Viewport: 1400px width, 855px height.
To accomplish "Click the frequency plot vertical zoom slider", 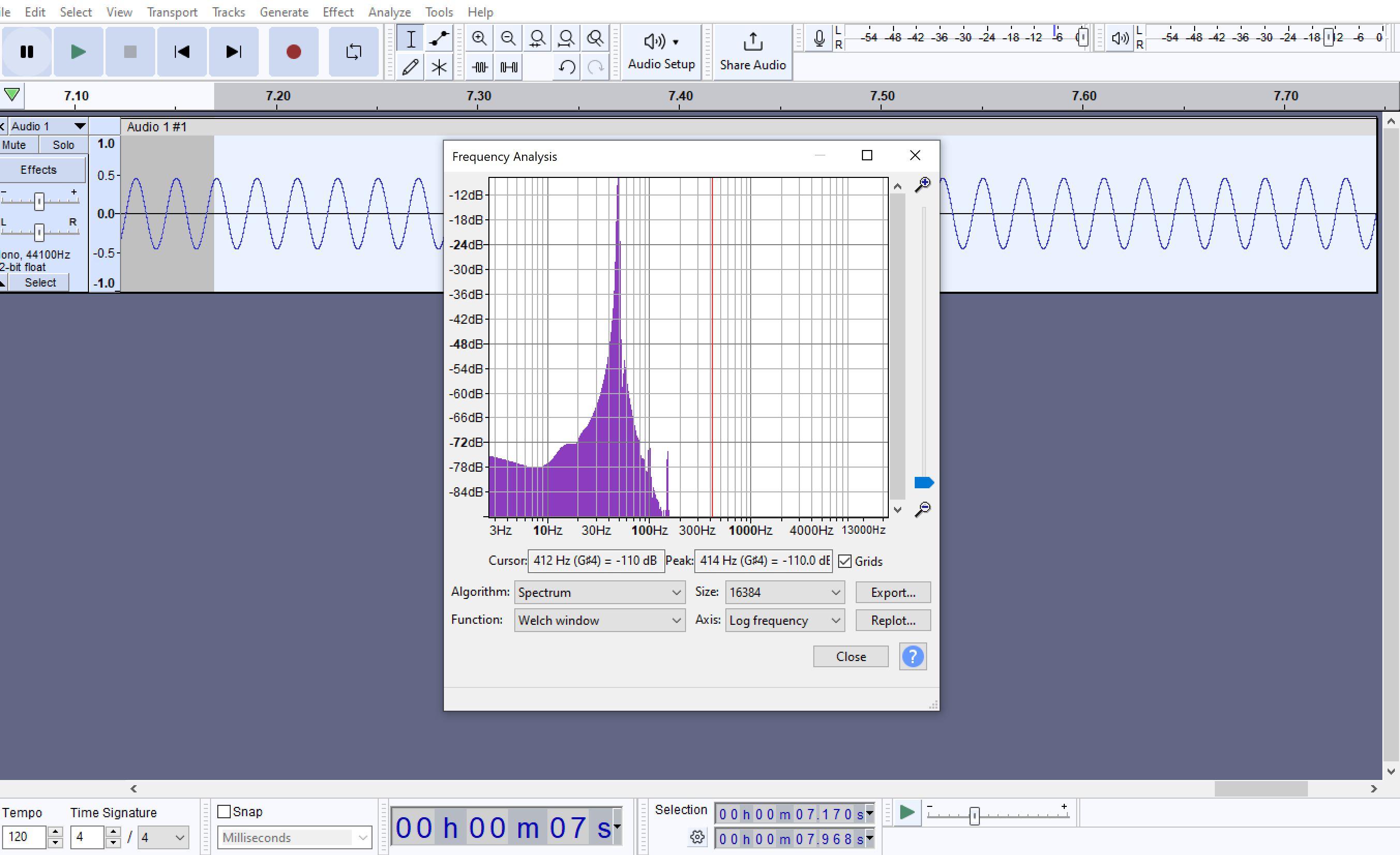I will pyautogui.click(x=924, y=482).
